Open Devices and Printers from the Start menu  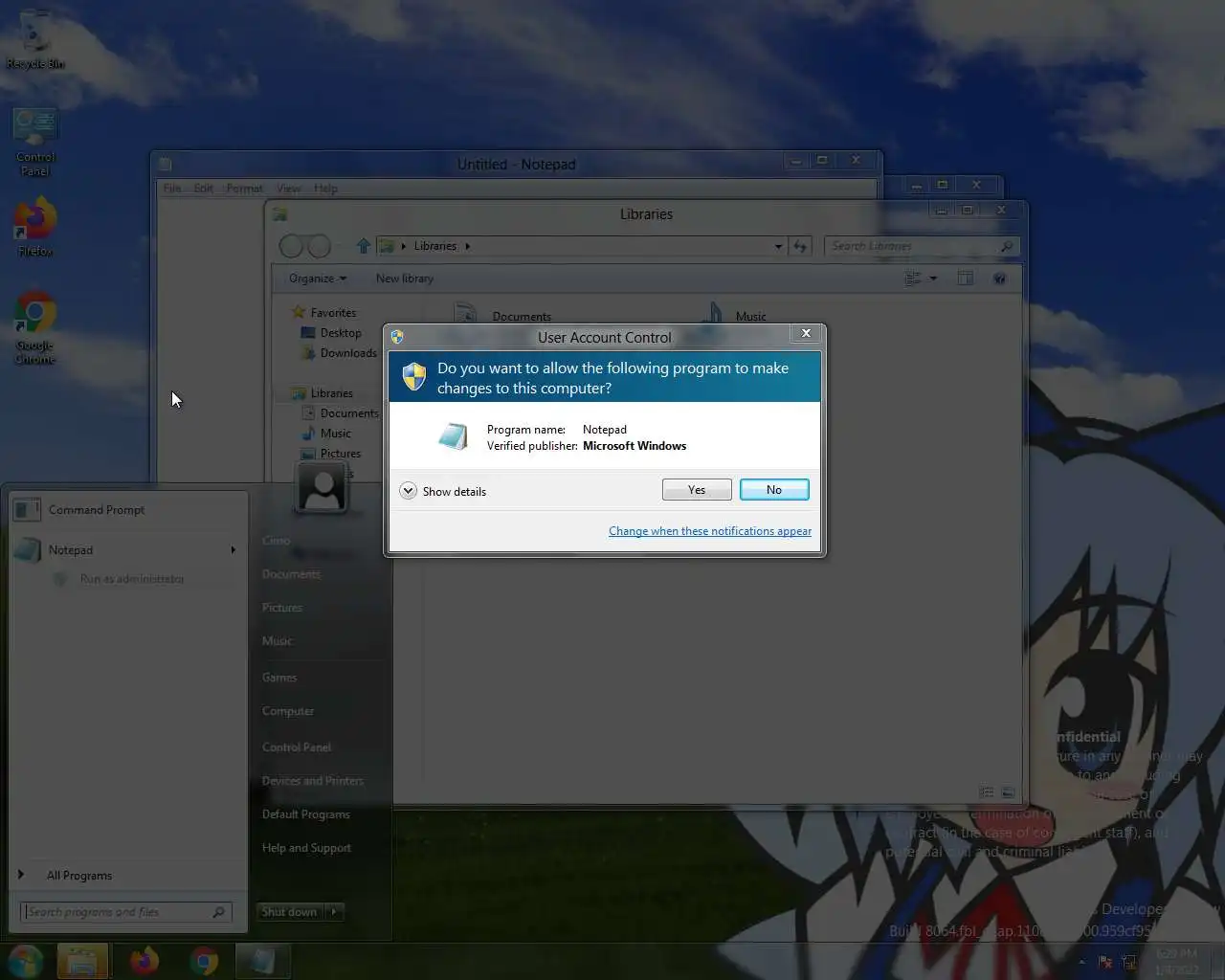312,781
